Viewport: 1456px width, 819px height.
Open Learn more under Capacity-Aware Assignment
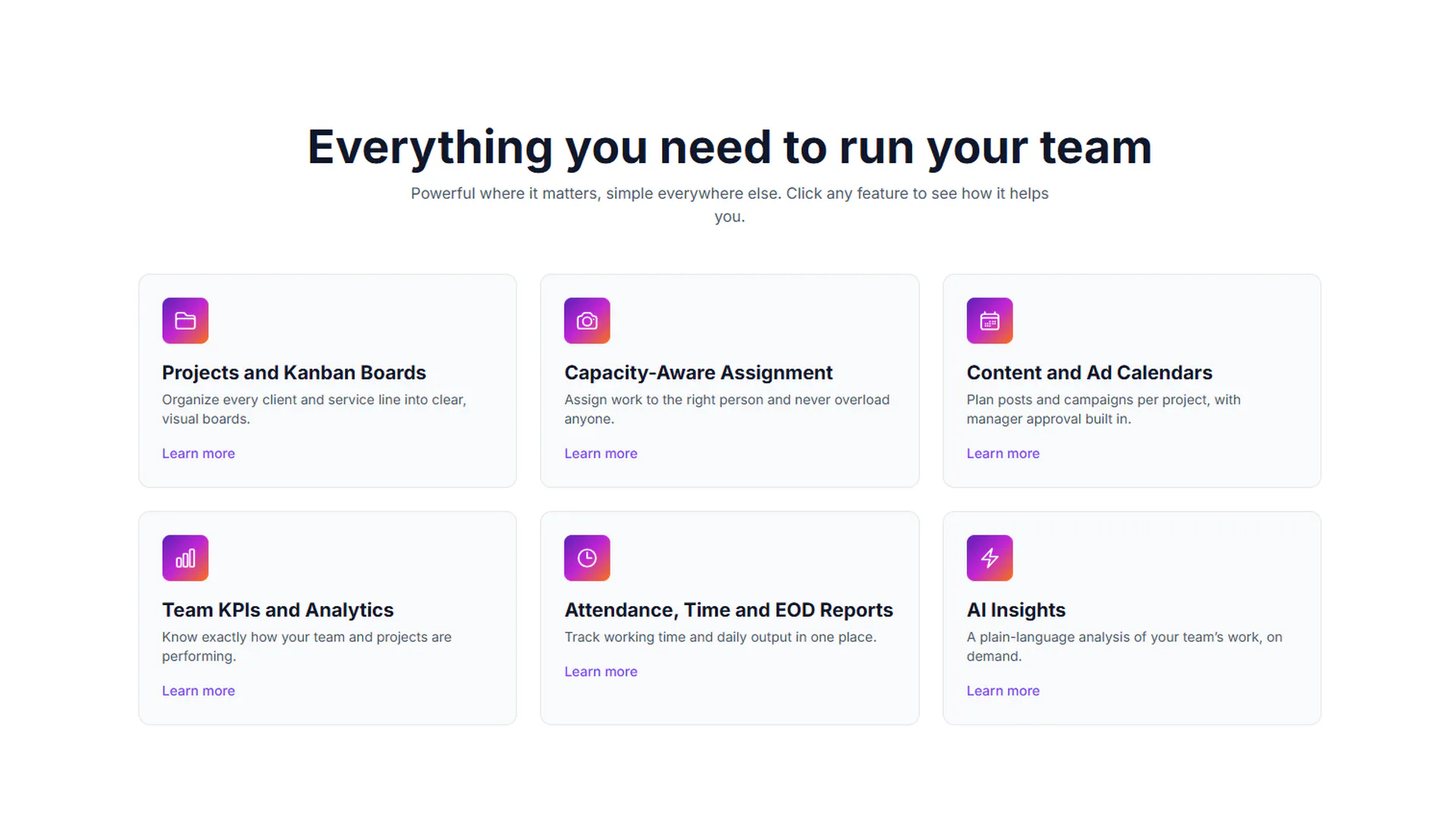tap(601, 453)
